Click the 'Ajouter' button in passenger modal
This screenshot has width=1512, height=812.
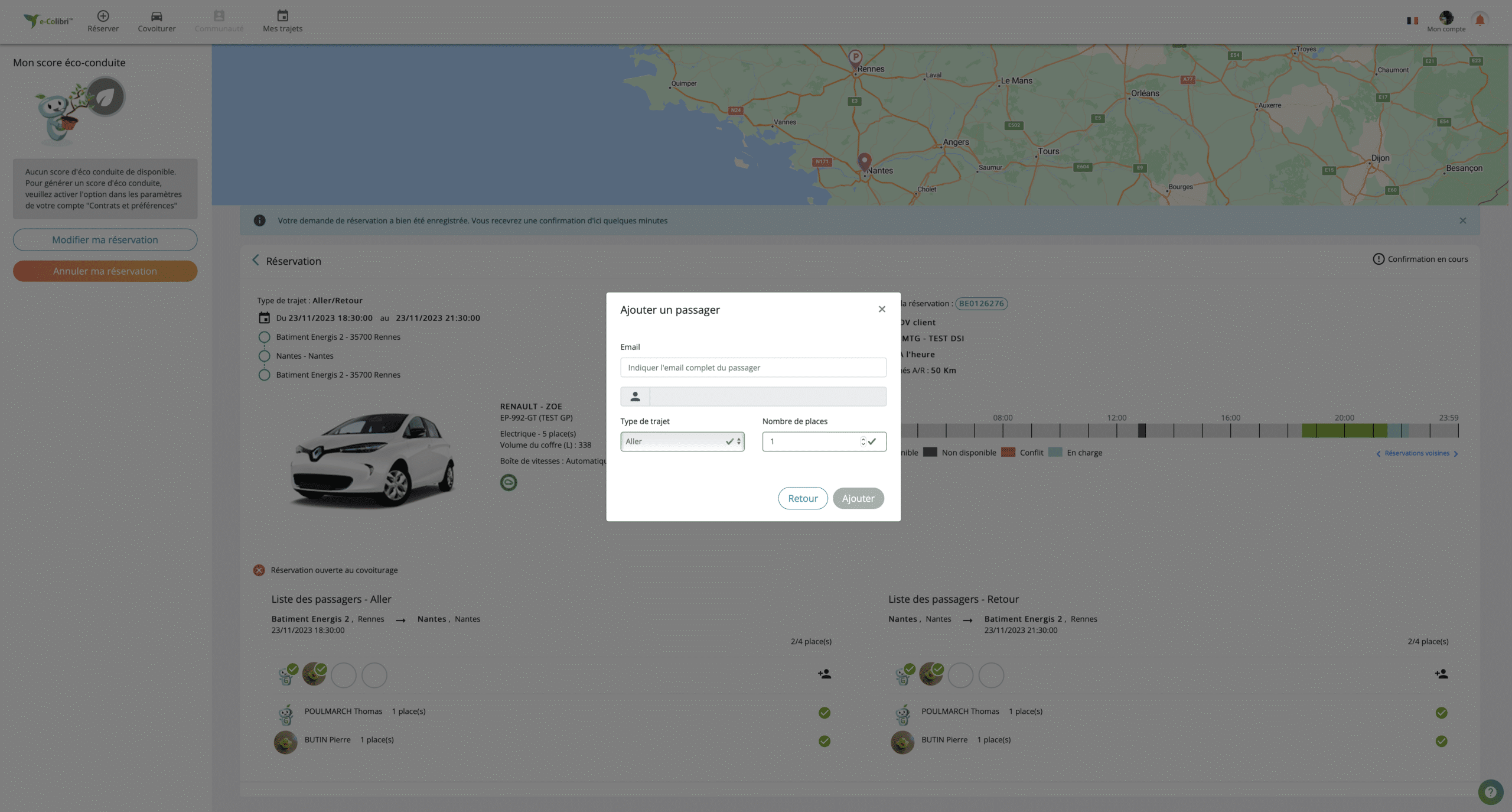coord(857,498)
